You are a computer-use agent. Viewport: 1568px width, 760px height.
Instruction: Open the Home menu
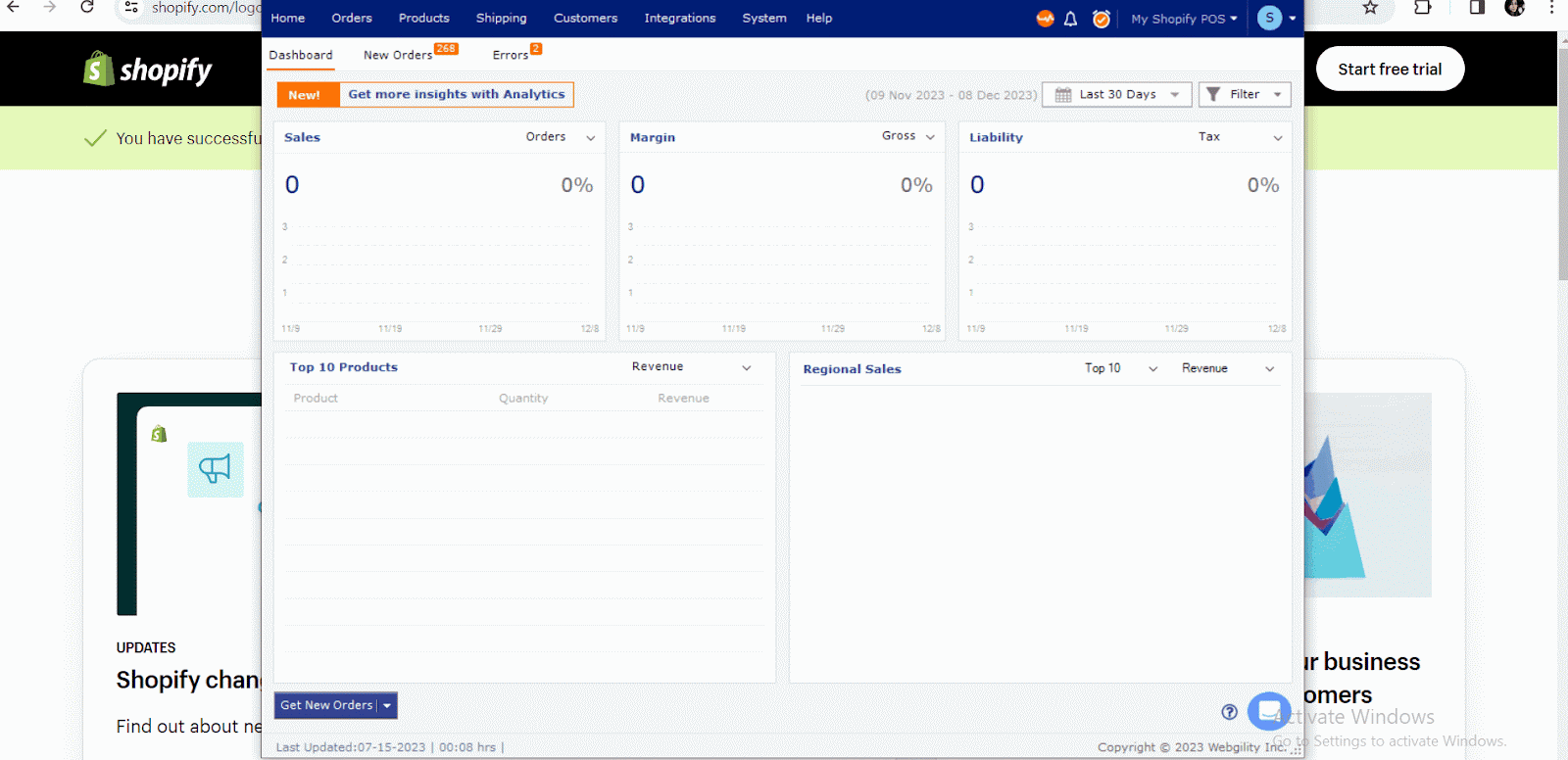[x=288, y=18]
